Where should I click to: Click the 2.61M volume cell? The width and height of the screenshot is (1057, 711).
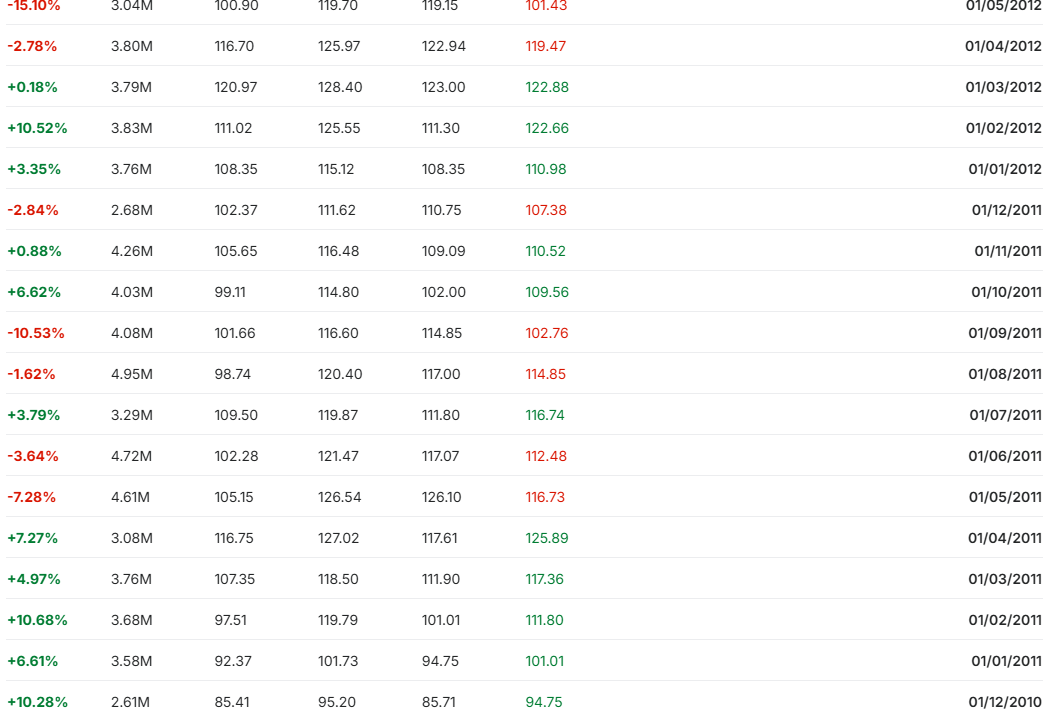(131, 702)
